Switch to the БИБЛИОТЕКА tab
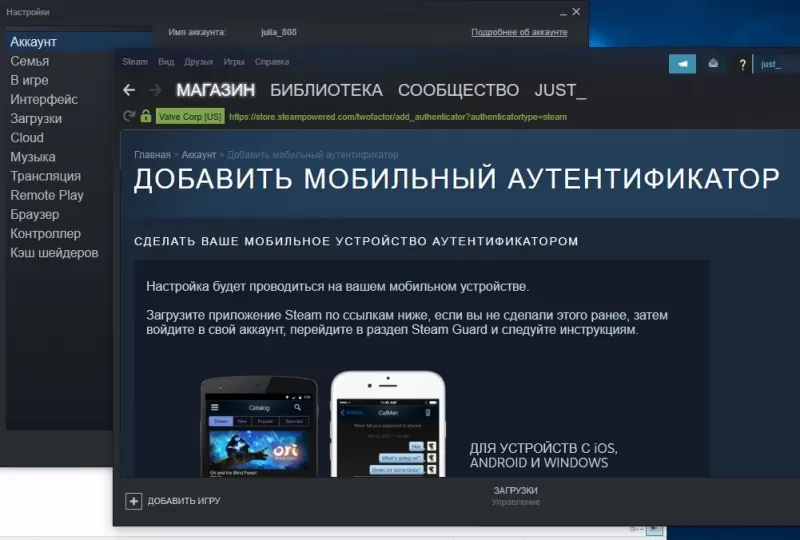 (326, 90)
